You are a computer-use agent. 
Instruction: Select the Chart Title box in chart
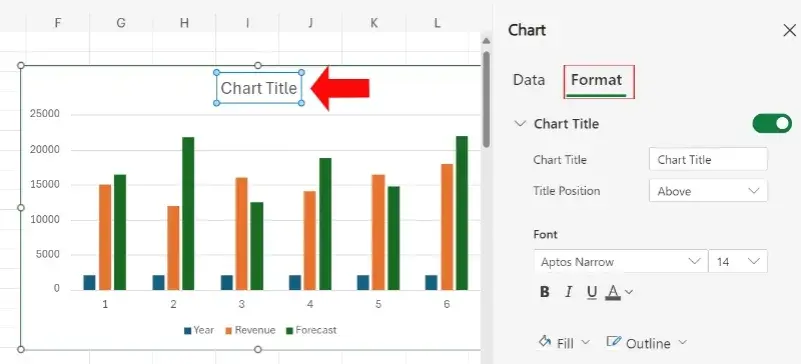point(258,88)
